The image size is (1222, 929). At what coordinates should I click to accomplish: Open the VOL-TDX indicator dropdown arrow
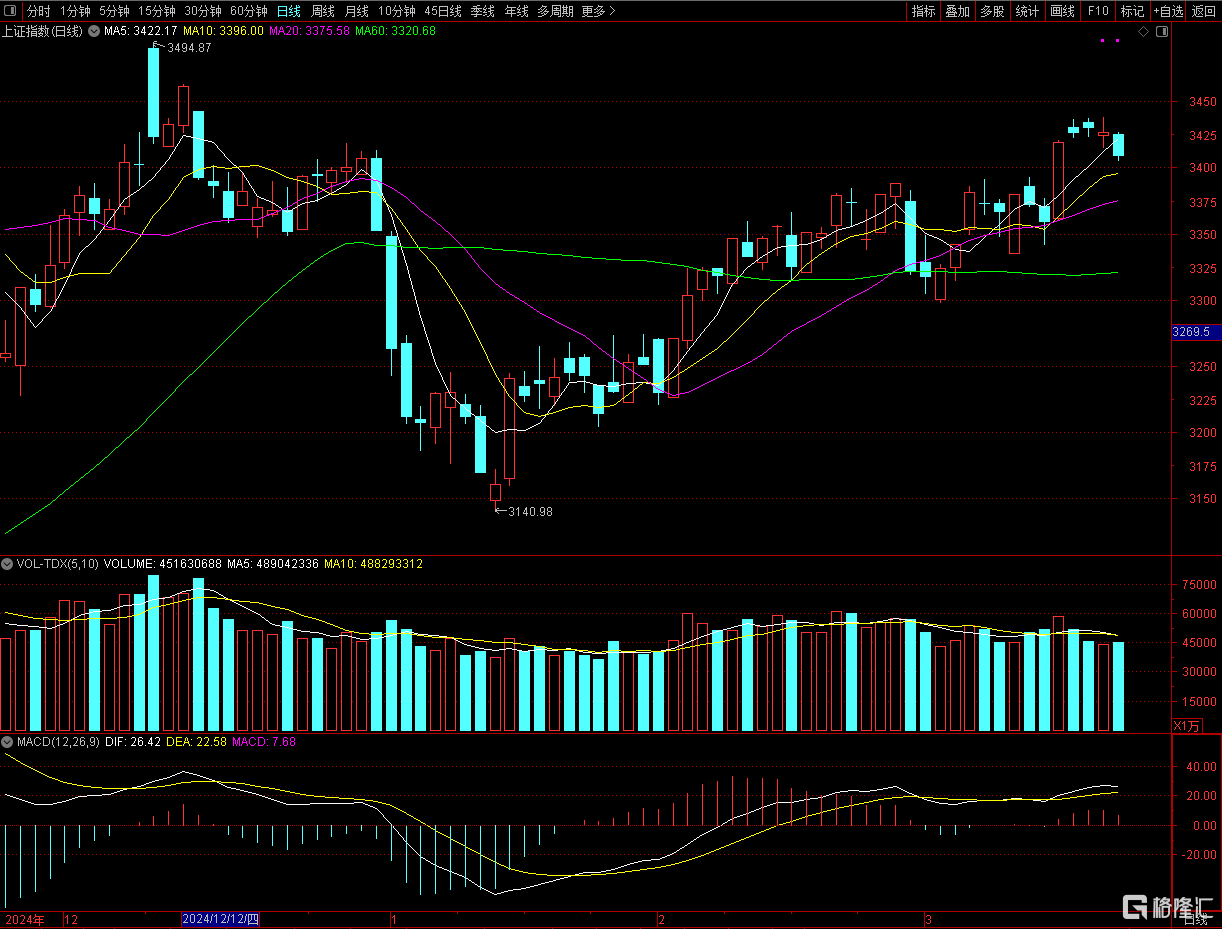click(x=8, y=564)
